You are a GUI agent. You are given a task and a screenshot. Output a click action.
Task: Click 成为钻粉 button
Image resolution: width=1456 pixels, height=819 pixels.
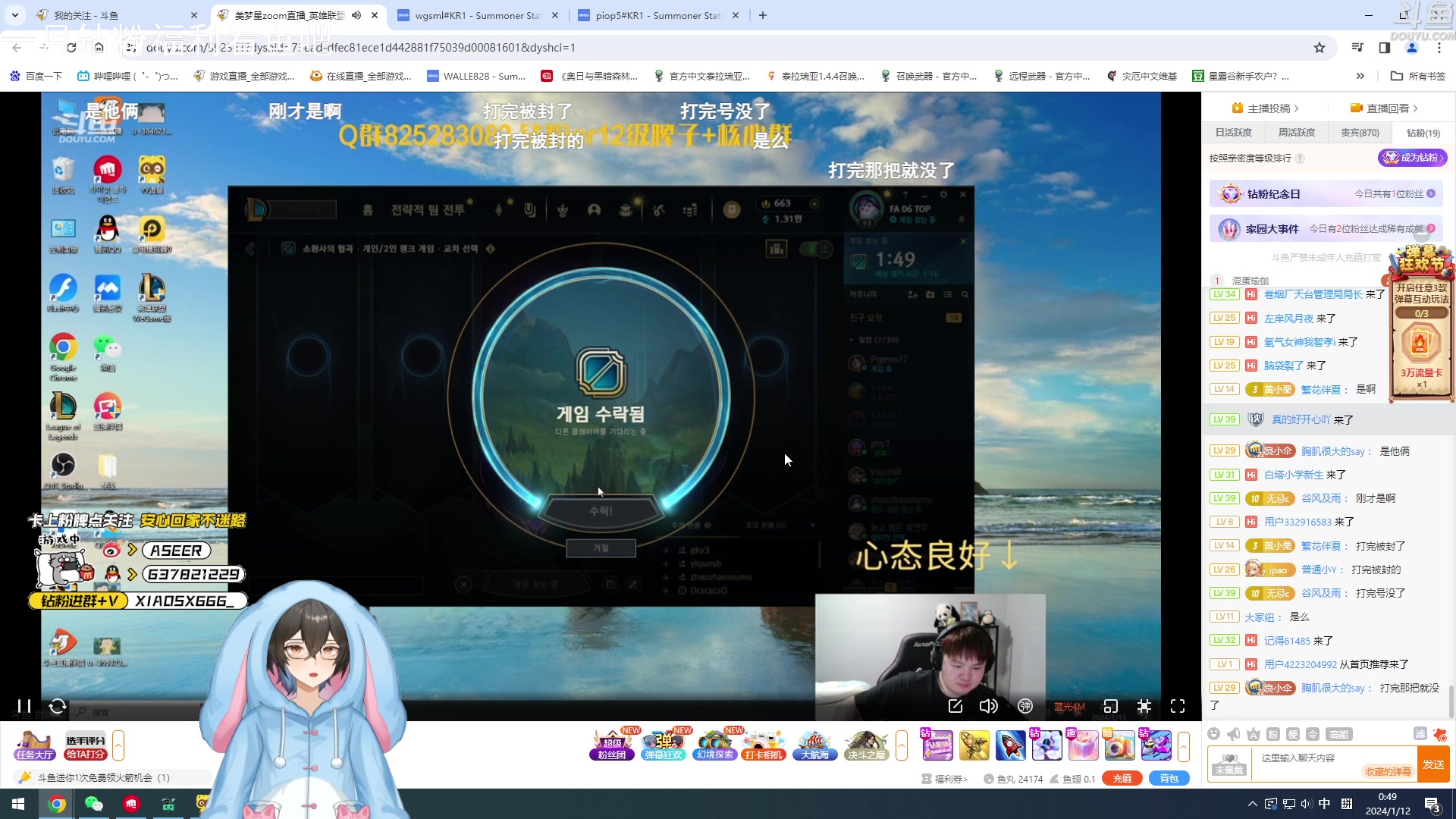(1413, 158)
